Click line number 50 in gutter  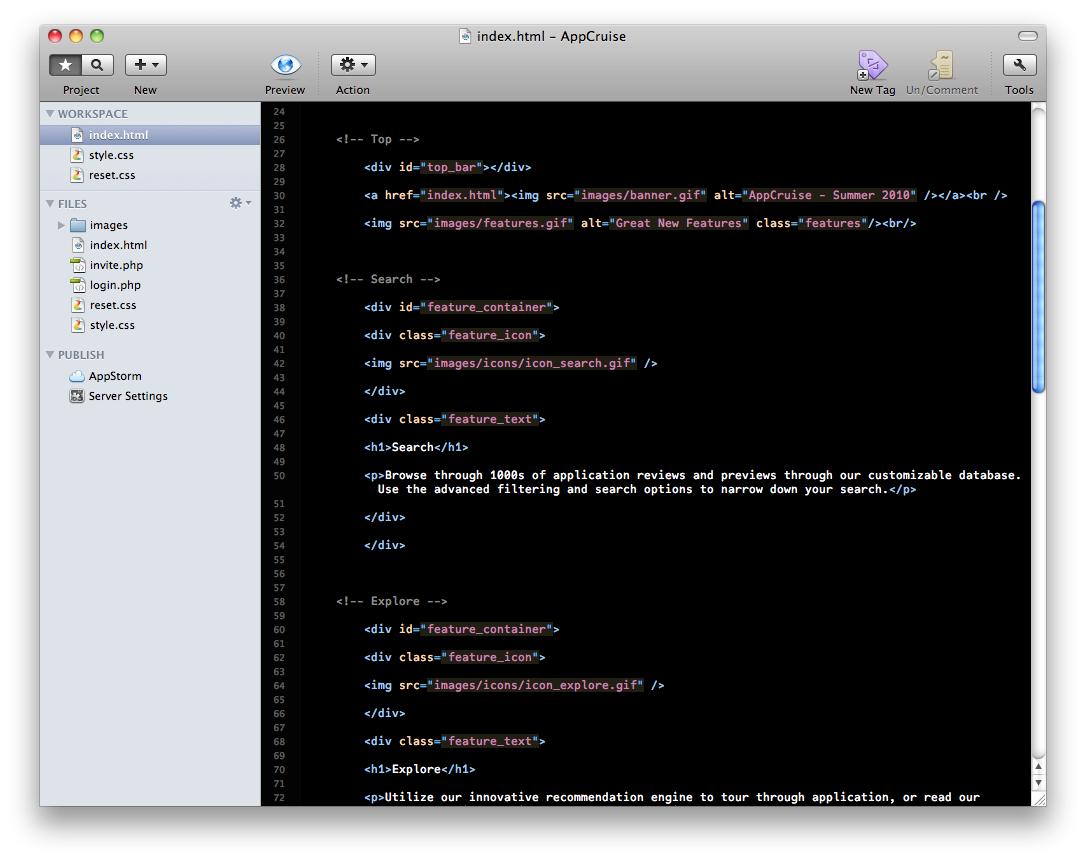click(279, 476)
